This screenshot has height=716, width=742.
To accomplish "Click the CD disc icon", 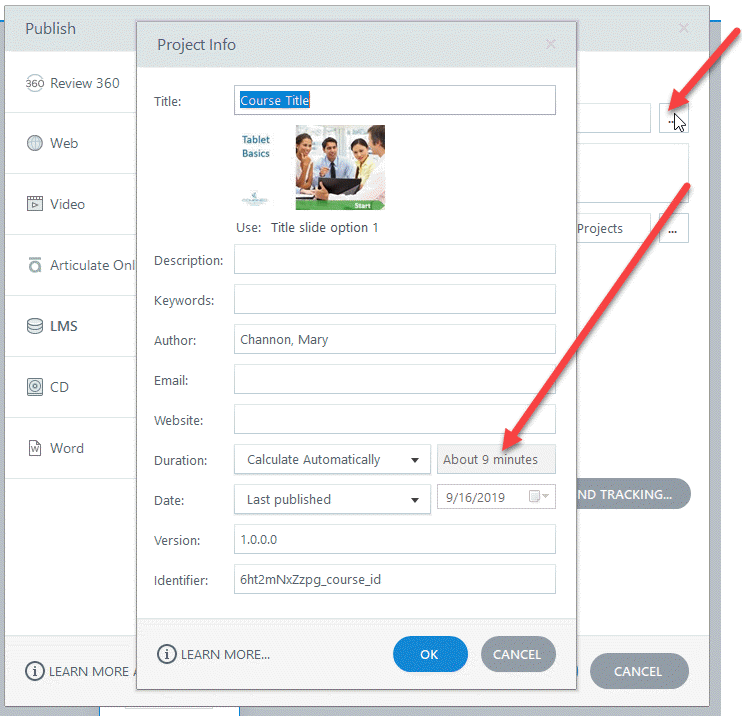I will coord(35,387).
